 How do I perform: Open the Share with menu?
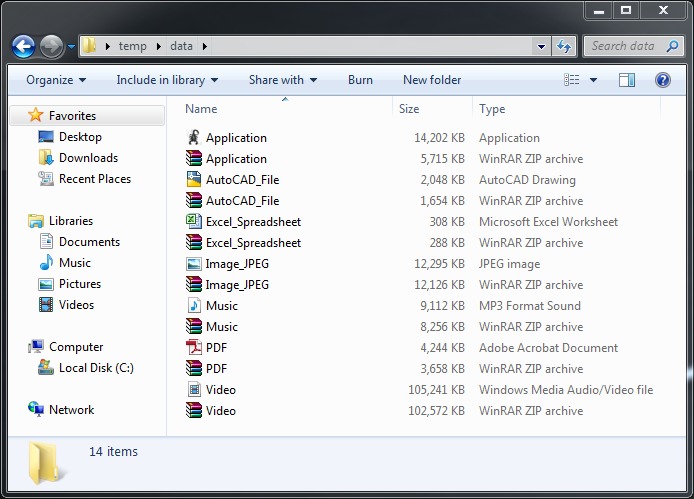coord(283,80)
